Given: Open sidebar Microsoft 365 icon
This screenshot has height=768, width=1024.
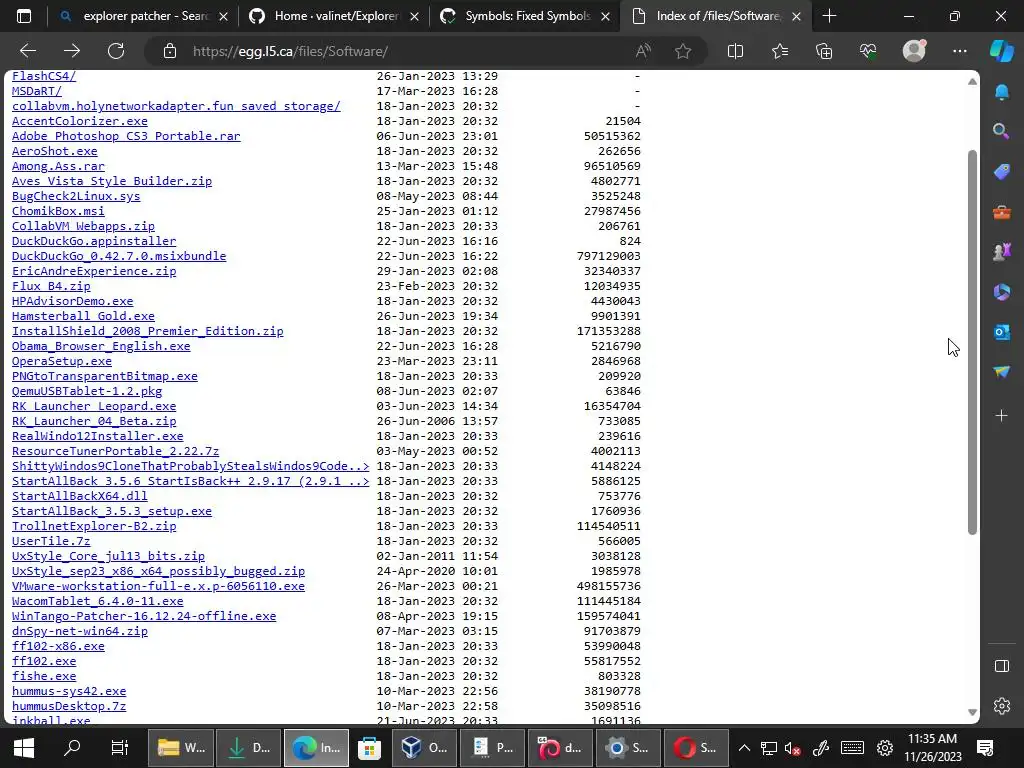Looking at the screenshot, I should pyautogui.click(x=1002, y=292).
